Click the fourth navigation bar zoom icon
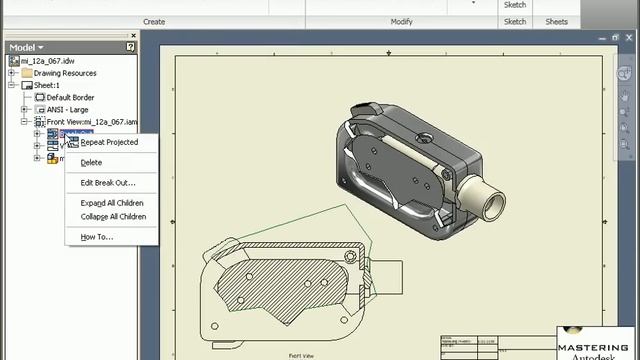Viewport: 640px width, 360px height. [624, 128]
